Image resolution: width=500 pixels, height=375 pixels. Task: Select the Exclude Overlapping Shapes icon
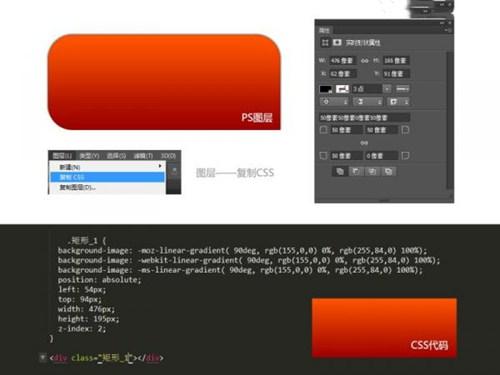tap(388, 172)
